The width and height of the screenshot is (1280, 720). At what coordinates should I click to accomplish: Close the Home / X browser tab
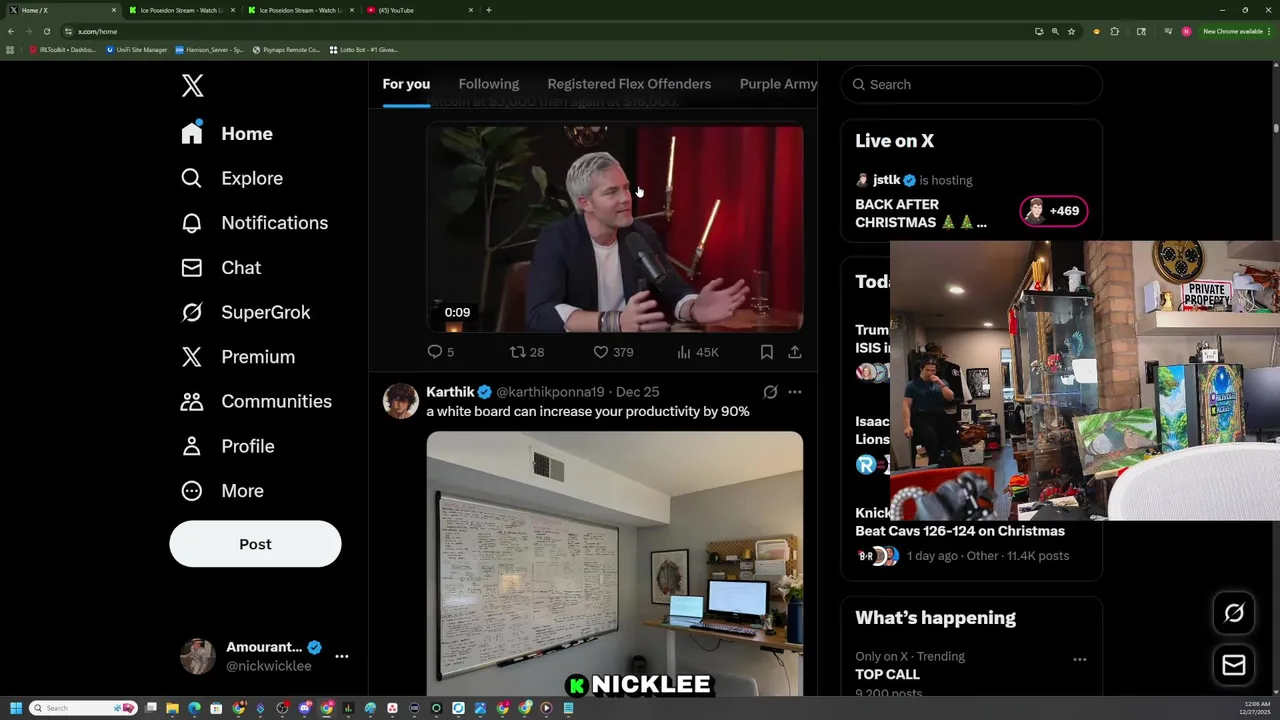point(114,10)
